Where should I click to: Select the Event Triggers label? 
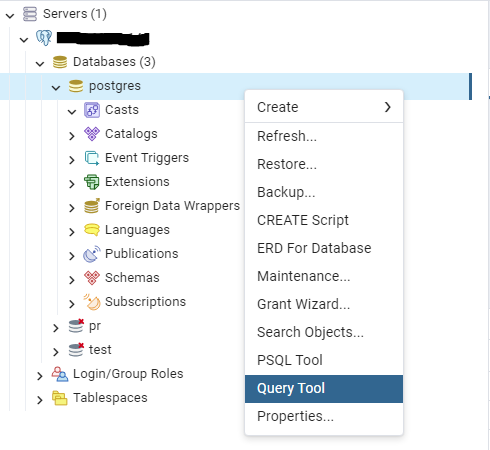(x=147, y=158)
